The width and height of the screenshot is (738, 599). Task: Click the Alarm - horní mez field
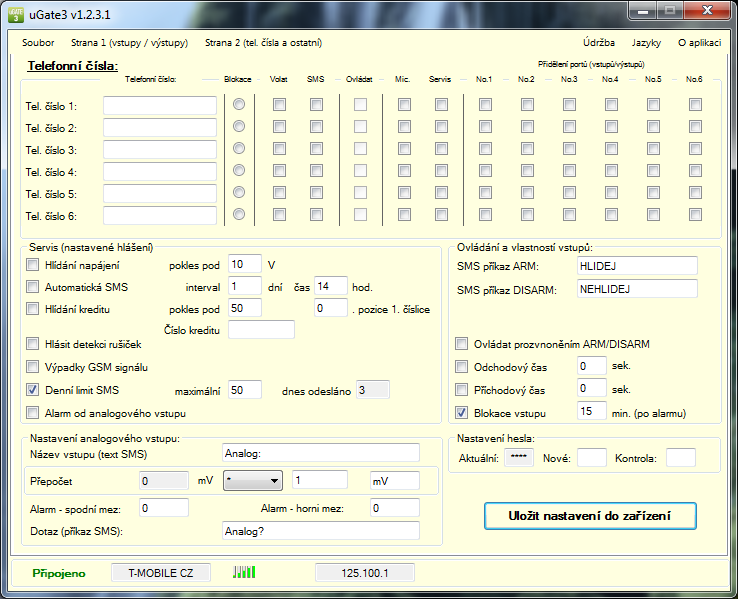click(x=395, y=508)
